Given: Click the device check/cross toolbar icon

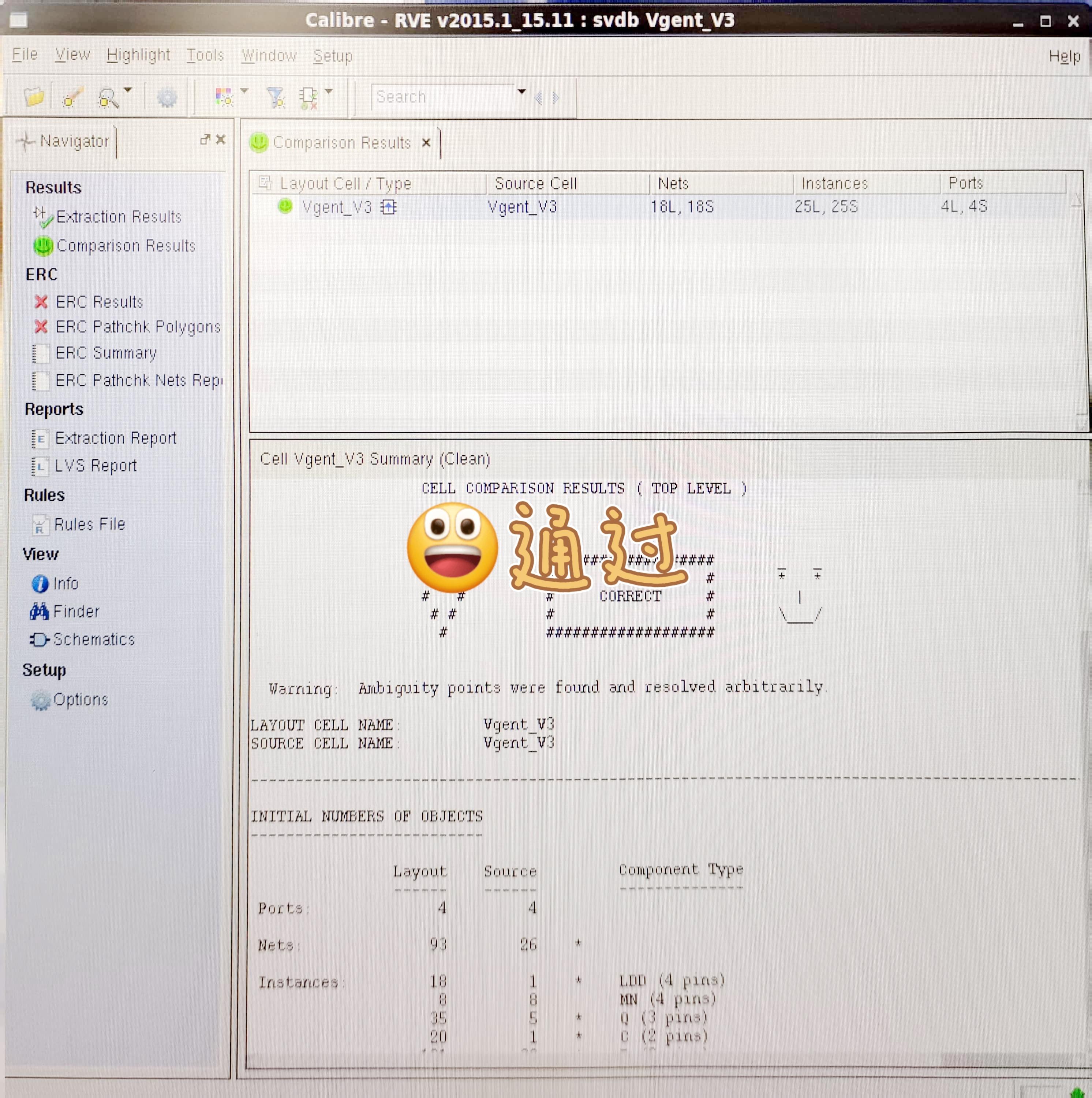Looking at the screenshot, I should coord(308,98).
